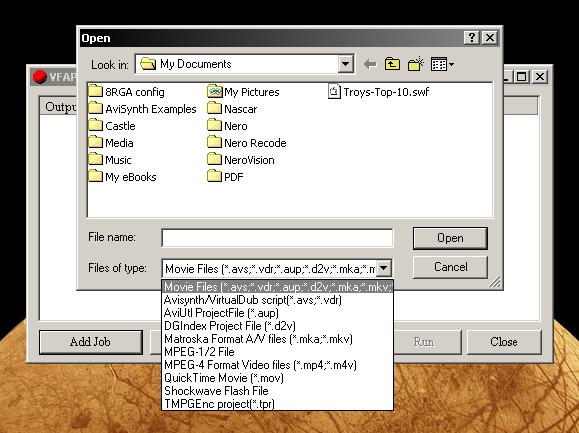The width and height of the screenshot is (579, 433).
Task: Click the Cancel button
Action: 450,267
